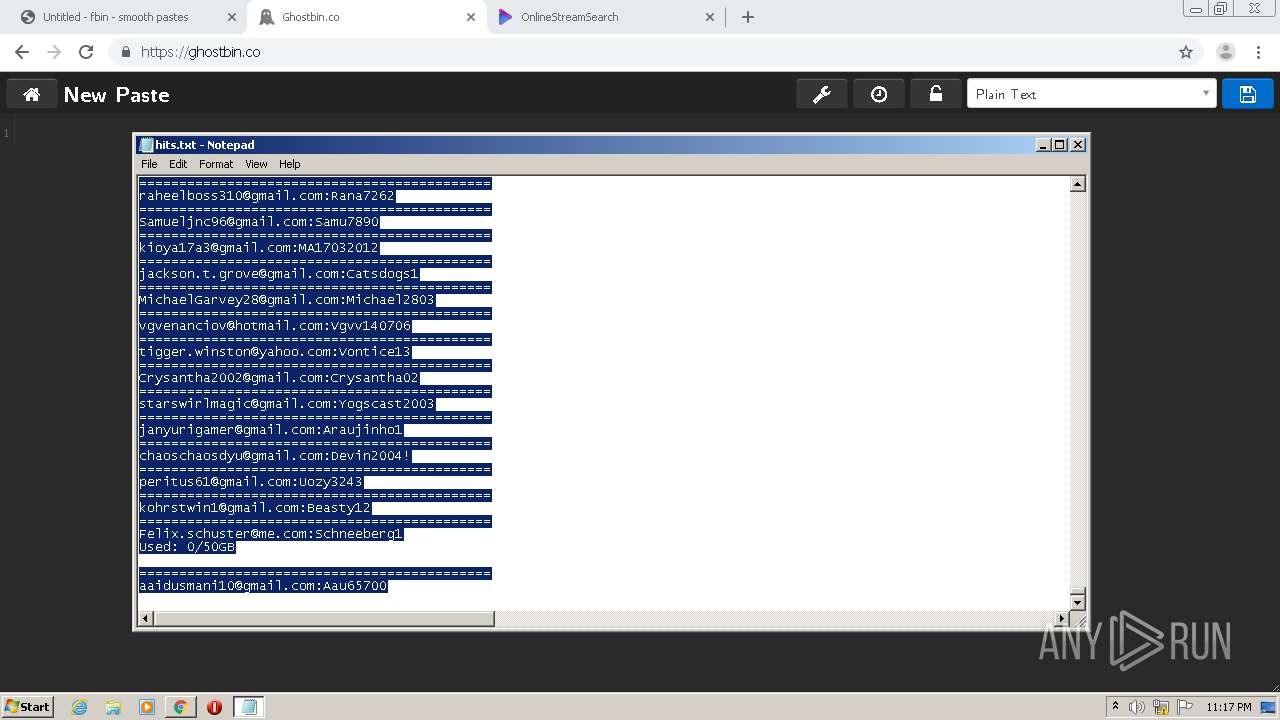Open the Chrome profile avatar
The image size is (1280, 720).
tap(1225, 52)
